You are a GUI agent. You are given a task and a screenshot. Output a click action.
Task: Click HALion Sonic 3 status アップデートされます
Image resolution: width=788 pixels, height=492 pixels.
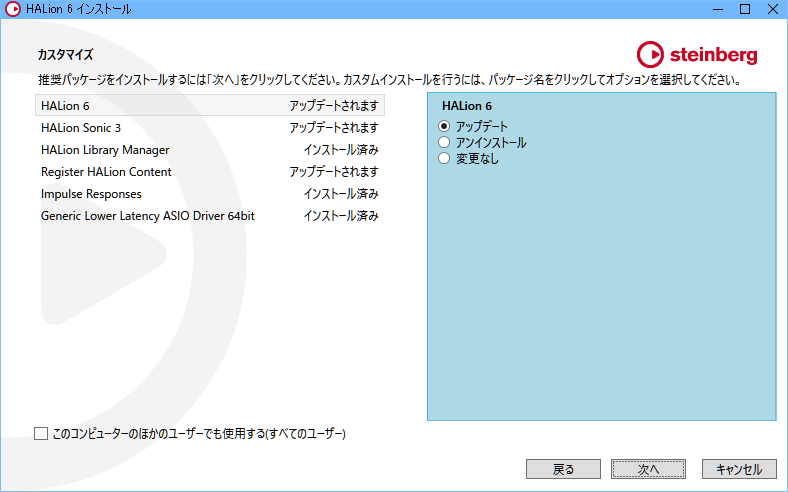click(334, 128)
